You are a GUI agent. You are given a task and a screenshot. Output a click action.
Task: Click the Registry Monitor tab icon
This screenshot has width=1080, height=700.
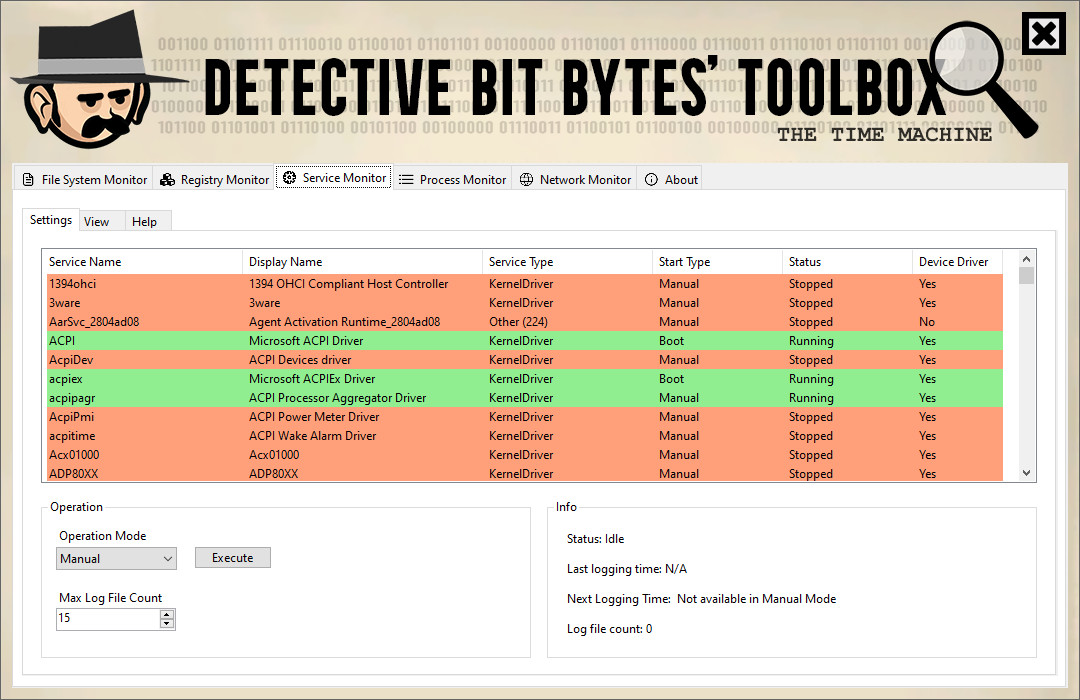(x=168, y=180)
